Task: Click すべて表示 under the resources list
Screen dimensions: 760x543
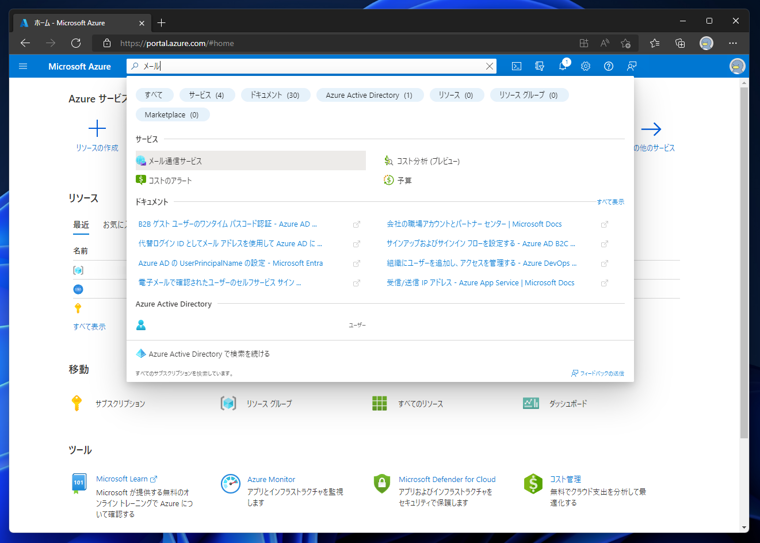Action: tap(89, 327)
